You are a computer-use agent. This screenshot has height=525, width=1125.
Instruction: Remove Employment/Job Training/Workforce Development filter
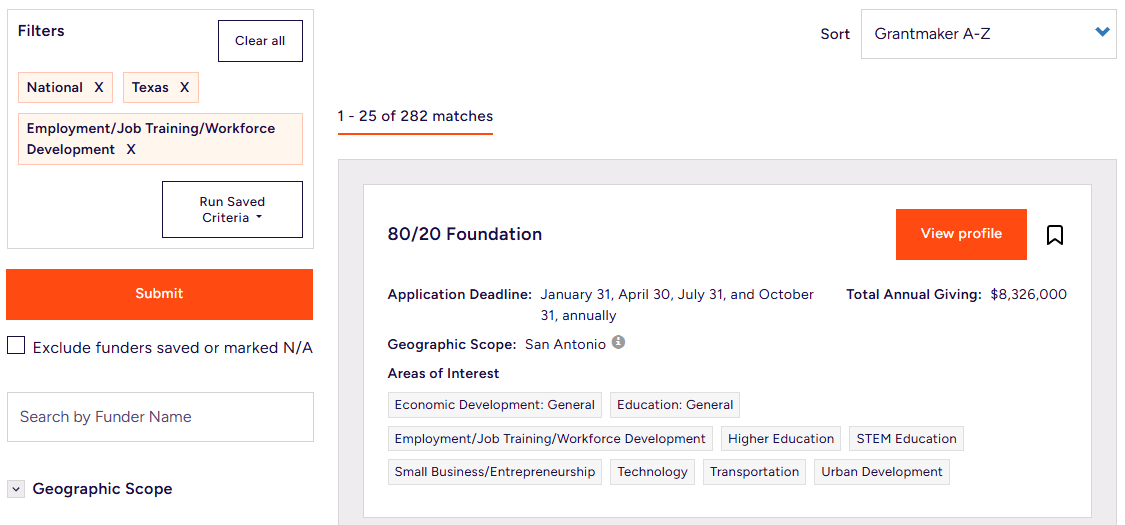point(131,150)
